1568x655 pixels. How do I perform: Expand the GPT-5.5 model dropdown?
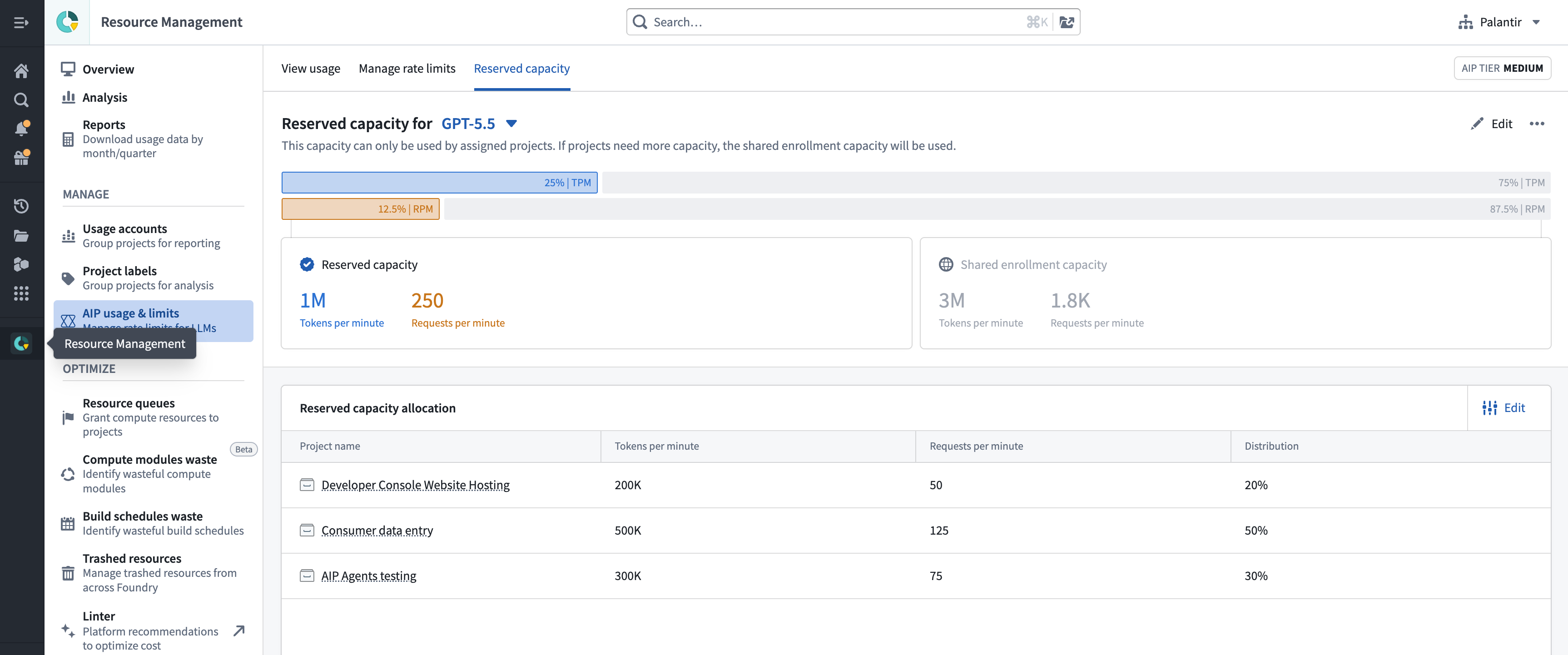click(x=479, y=124)
